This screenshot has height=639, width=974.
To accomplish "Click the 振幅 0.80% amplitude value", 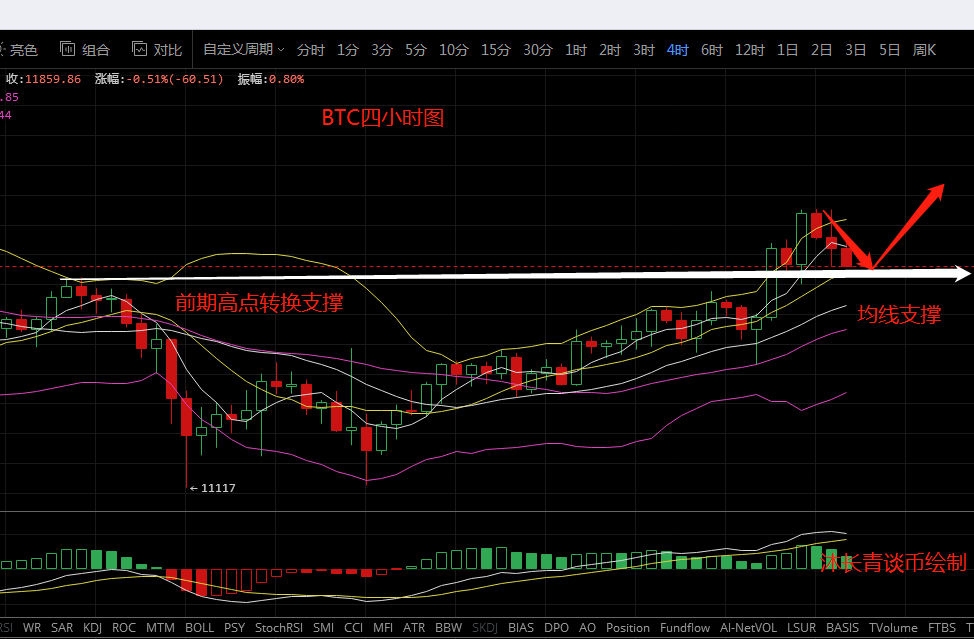I will (x=271, y=79).
